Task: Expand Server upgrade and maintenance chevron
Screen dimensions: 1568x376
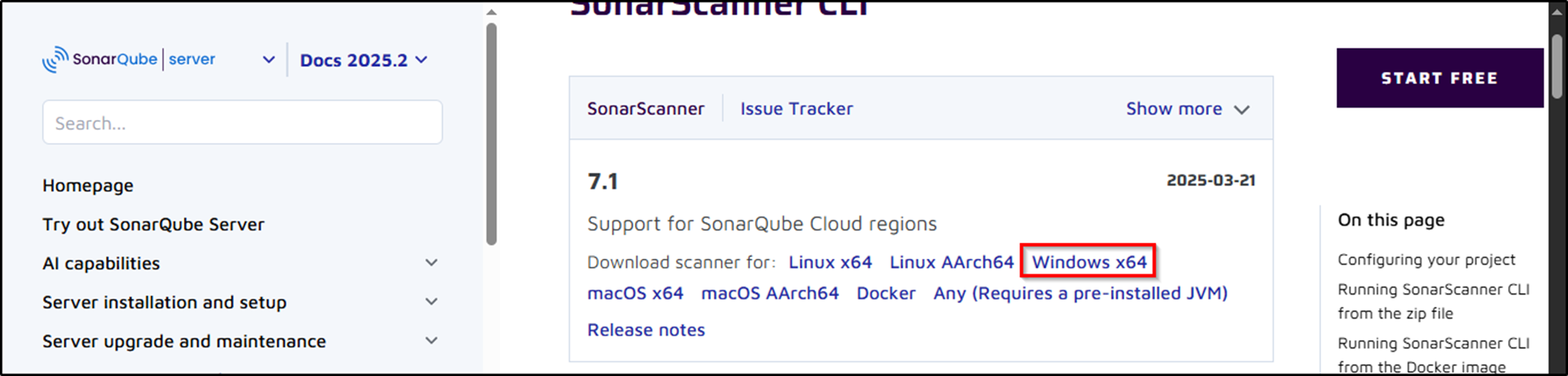Action: (x=431, y=341)
